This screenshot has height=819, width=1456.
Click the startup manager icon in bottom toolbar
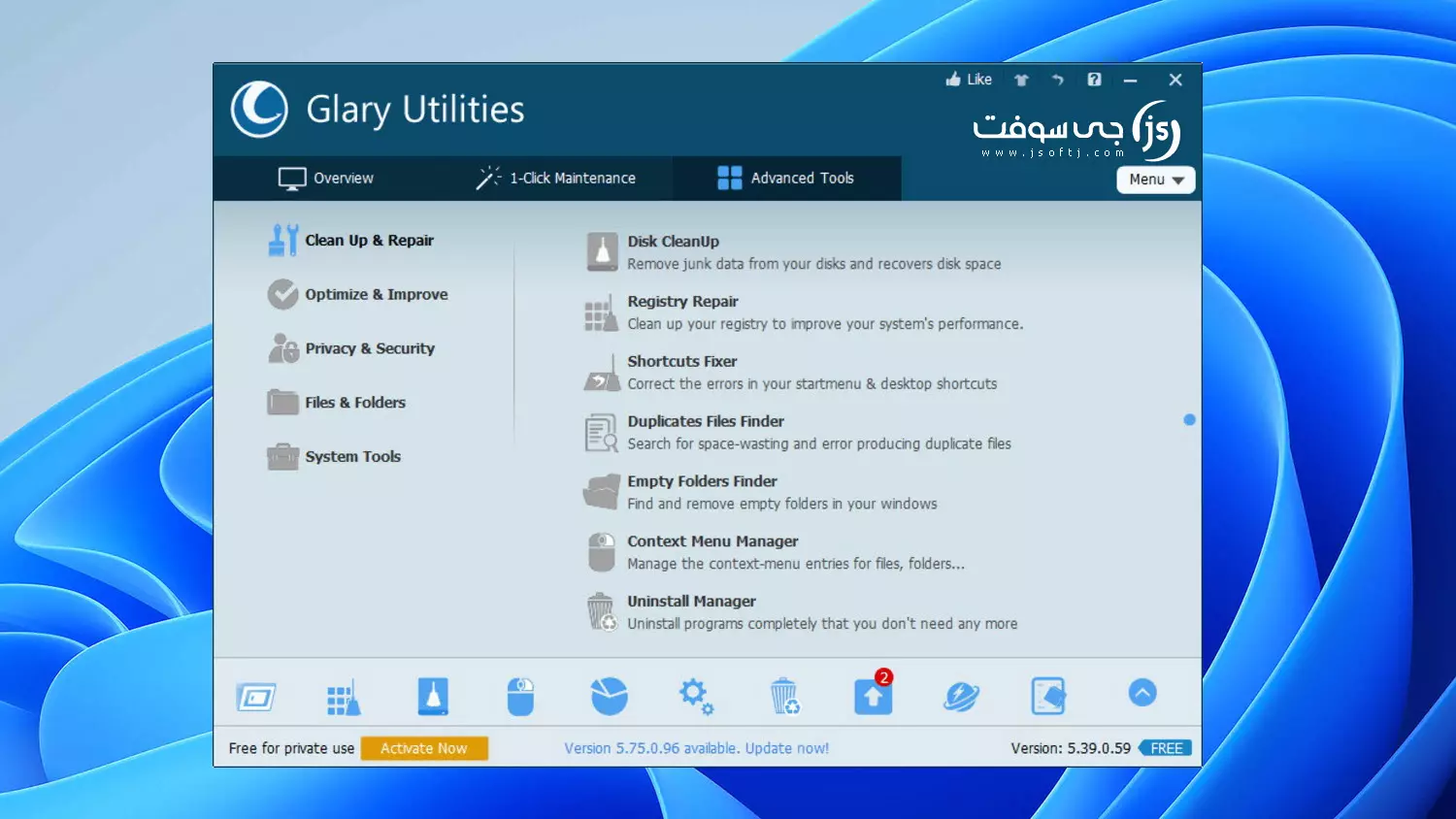(x=256, y=697)
